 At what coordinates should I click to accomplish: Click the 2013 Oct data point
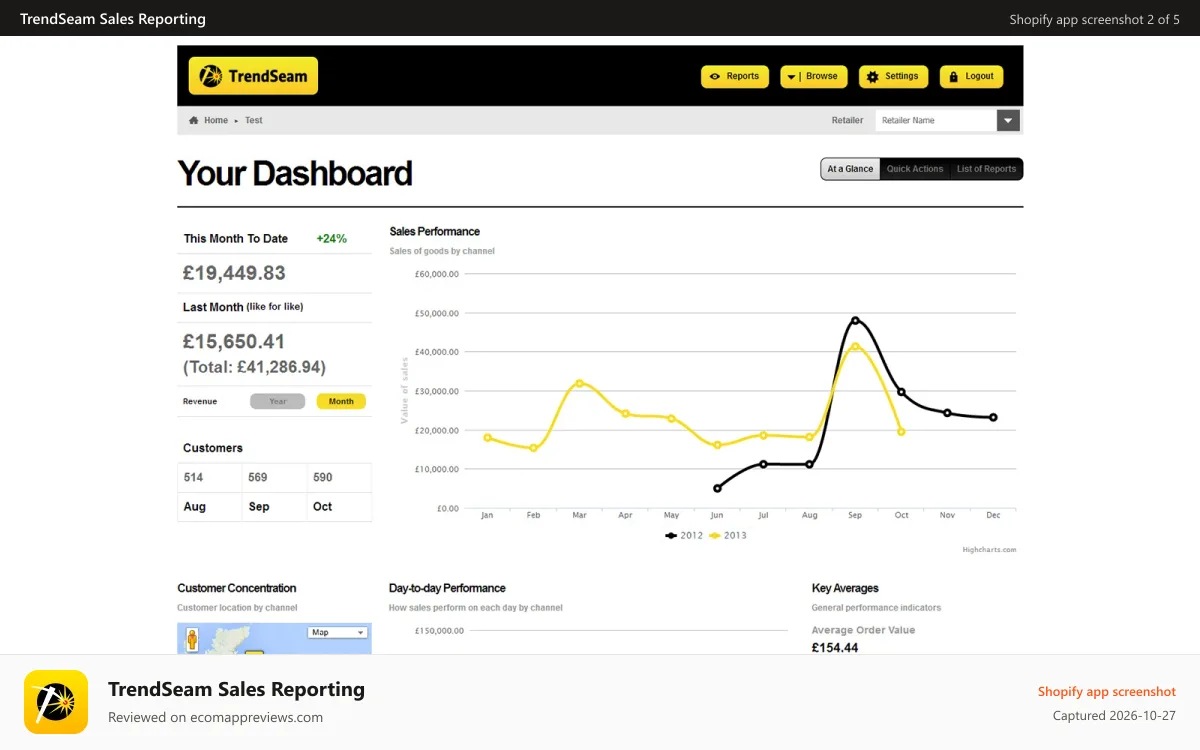click(x=901, y=432)
